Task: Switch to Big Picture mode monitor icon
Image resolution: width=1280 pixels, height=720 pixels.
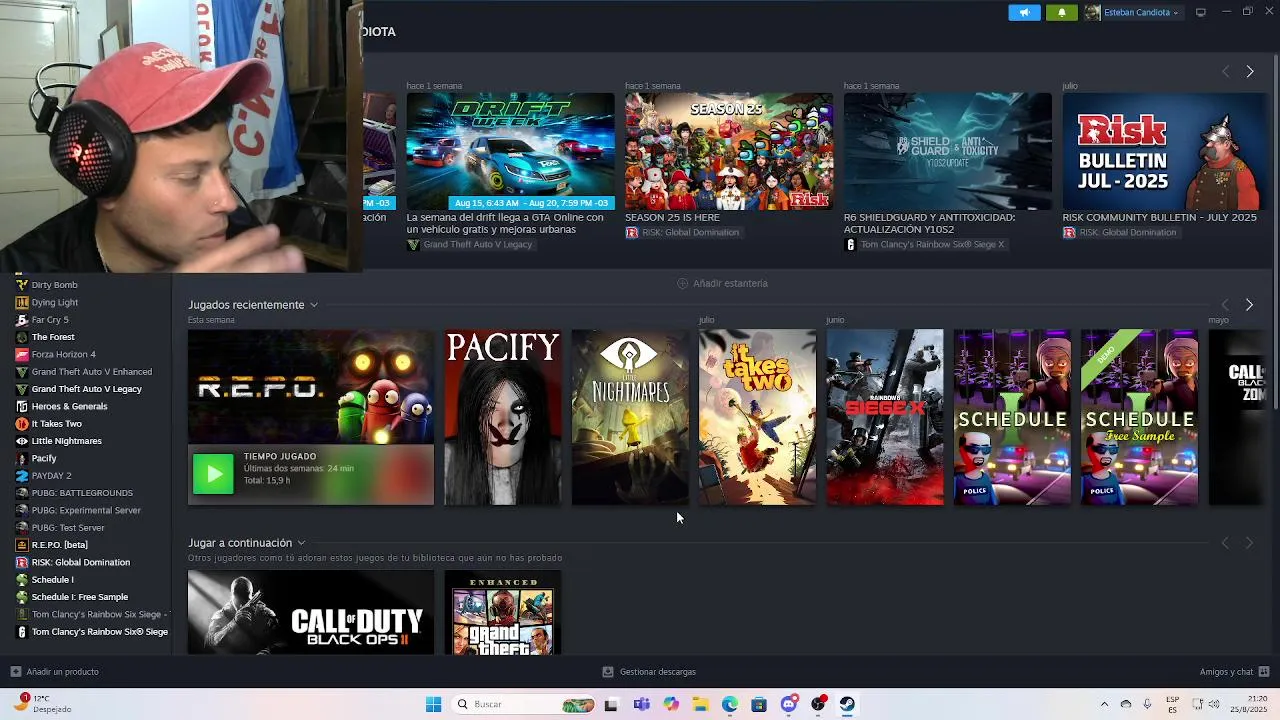Action: [1201, 12]
